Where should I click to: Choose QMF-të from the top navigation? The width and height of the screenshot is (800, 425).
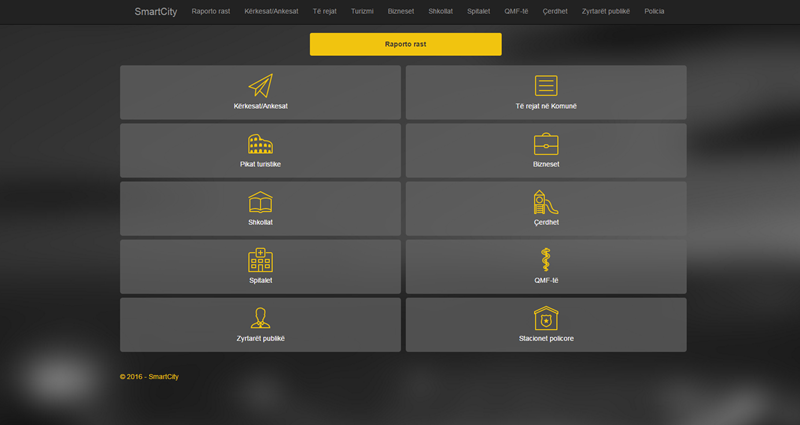pyautogui.click(x=516, y=11)
